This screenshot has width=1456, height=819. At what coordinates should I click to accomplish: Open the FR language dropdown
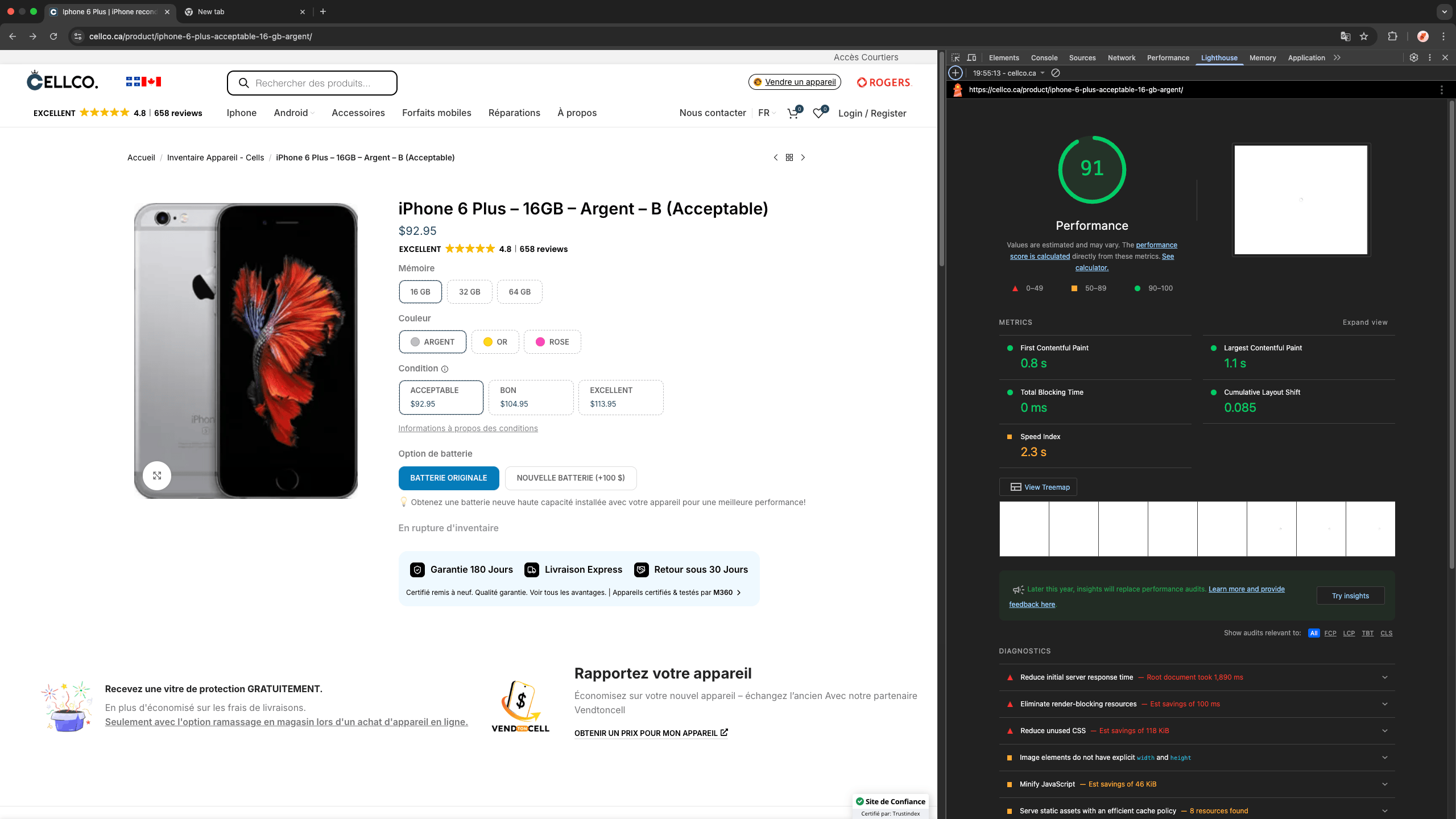coord(767,113)
